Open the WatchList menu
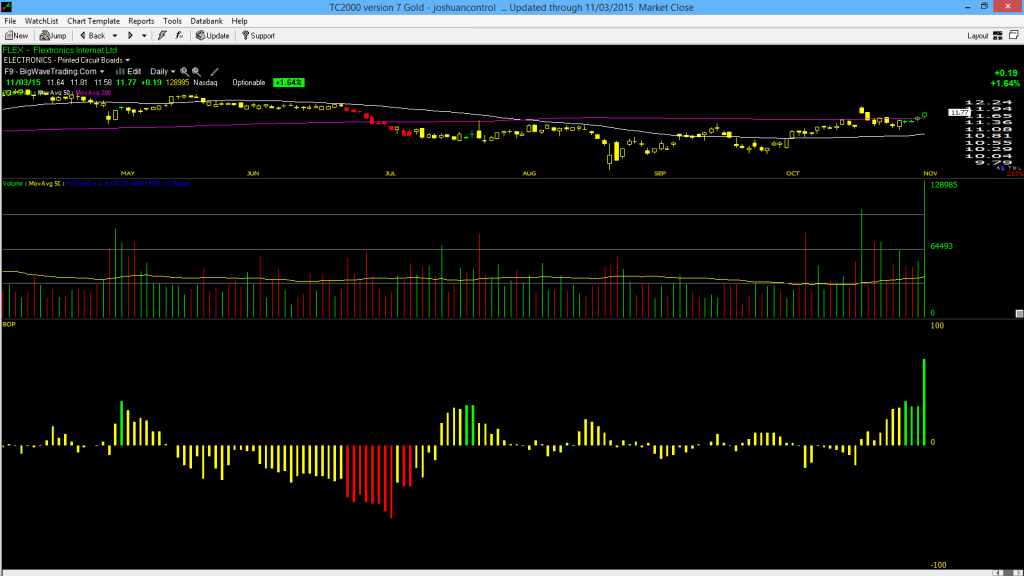Screen dimensions: 1024x576 (x=41, y=21)
